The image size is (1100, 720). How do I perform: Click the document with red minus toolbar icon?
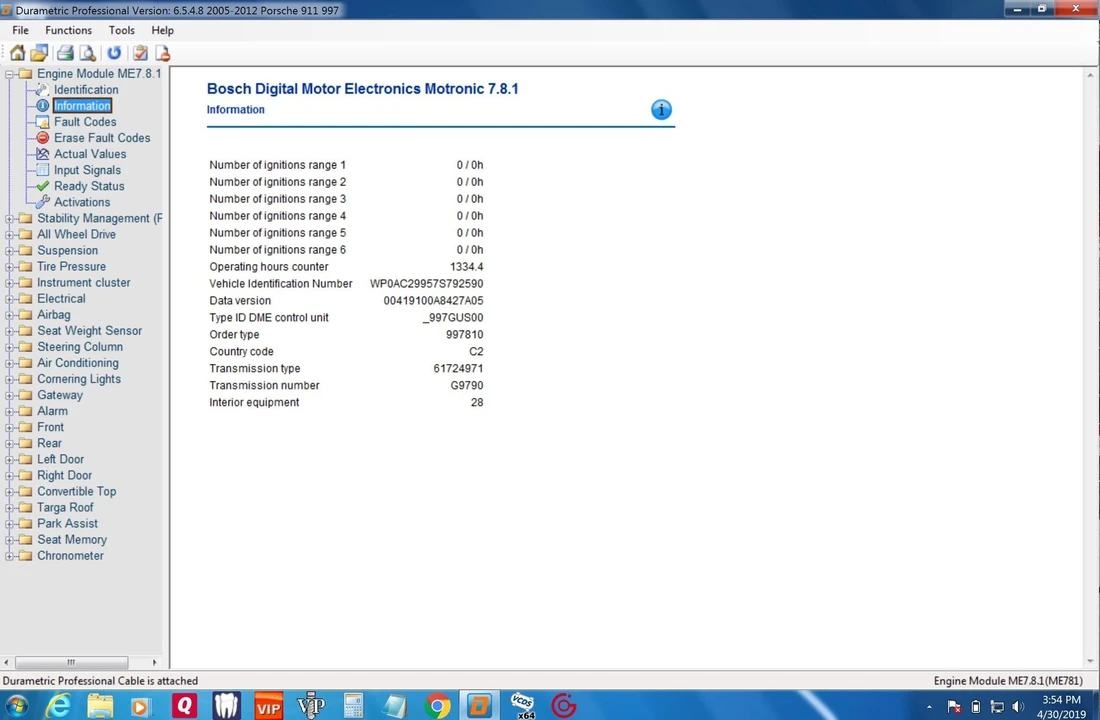(x=162, y=53)
